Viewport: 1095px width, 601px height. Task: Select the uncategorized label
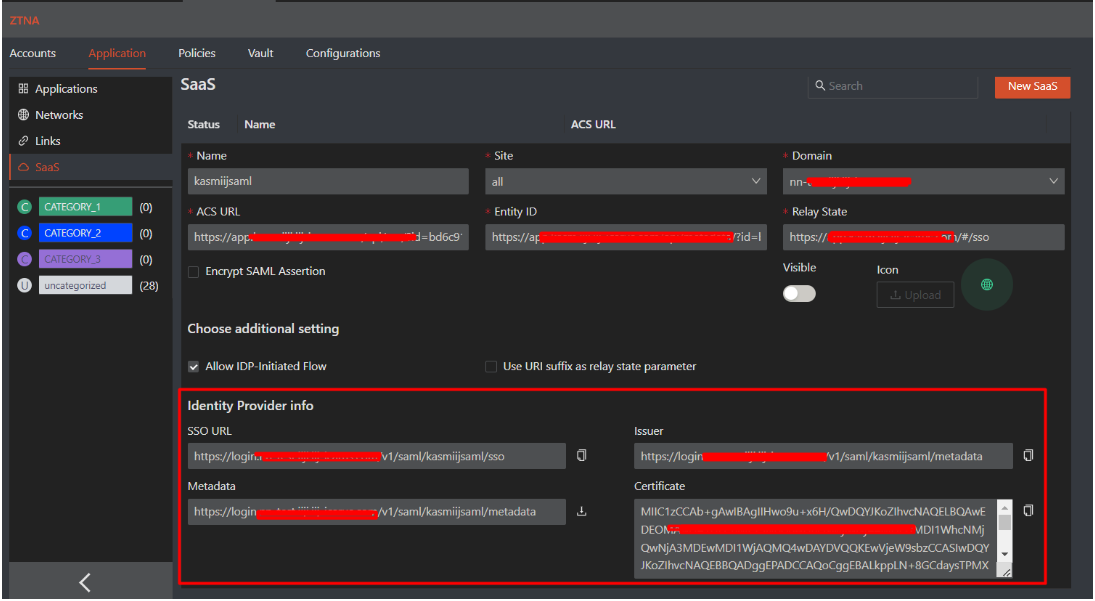click(x=85, y=285)
